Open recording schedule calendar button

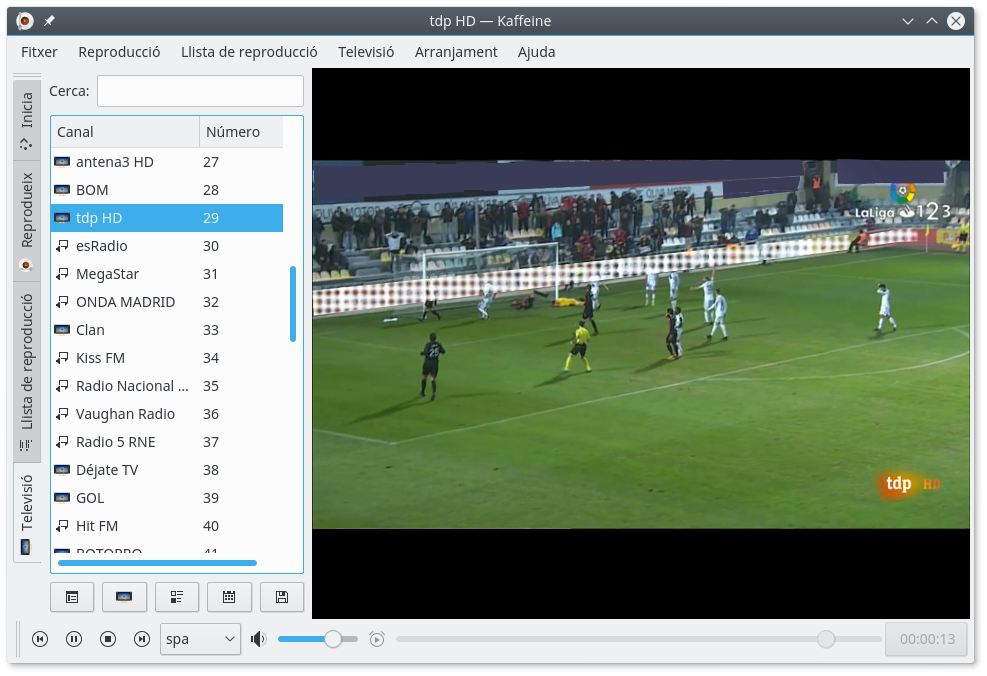(x=229, y=597)
